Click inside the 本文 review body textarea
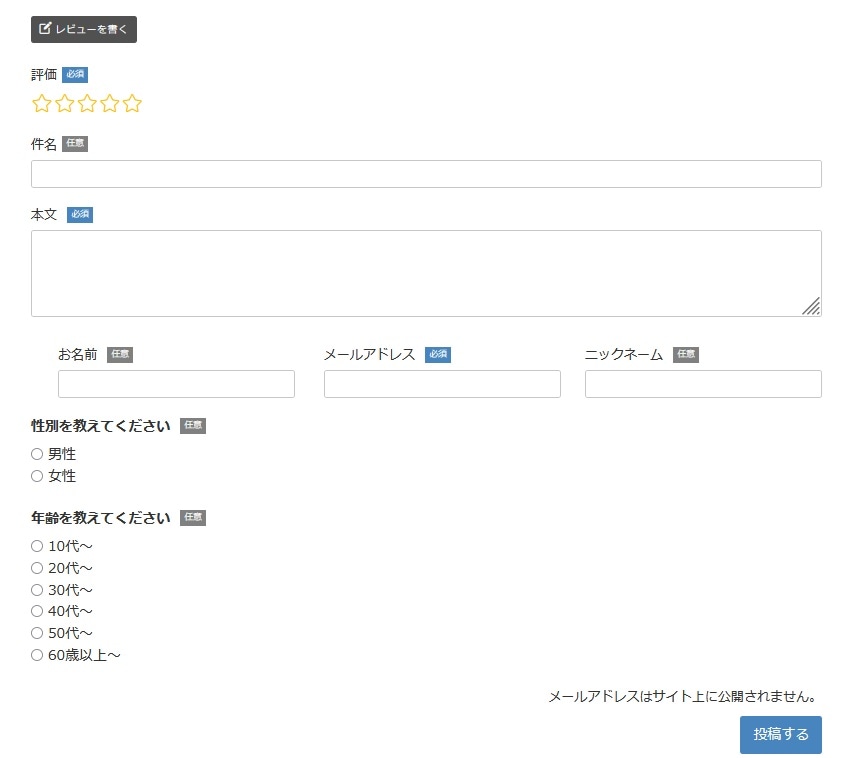 (426, 274)
